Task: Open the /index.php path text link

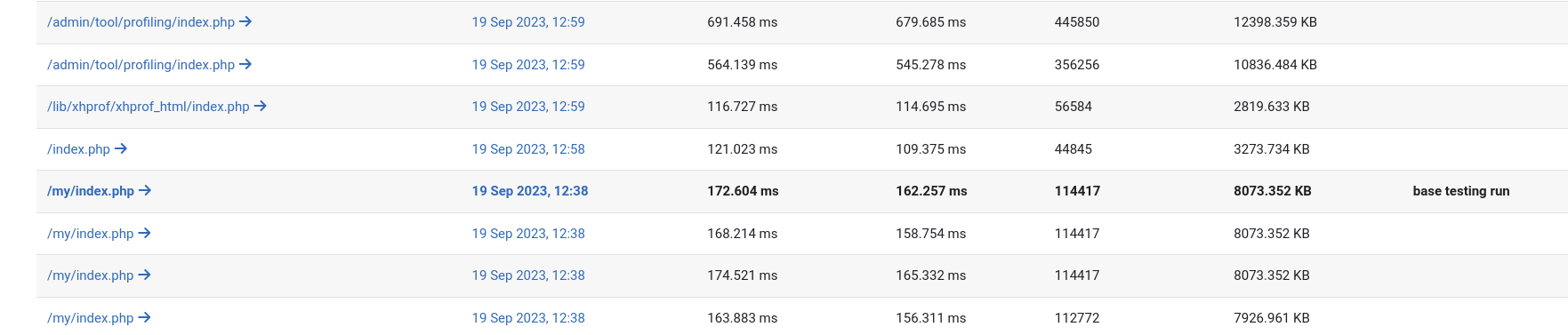Action: point(78,149)
